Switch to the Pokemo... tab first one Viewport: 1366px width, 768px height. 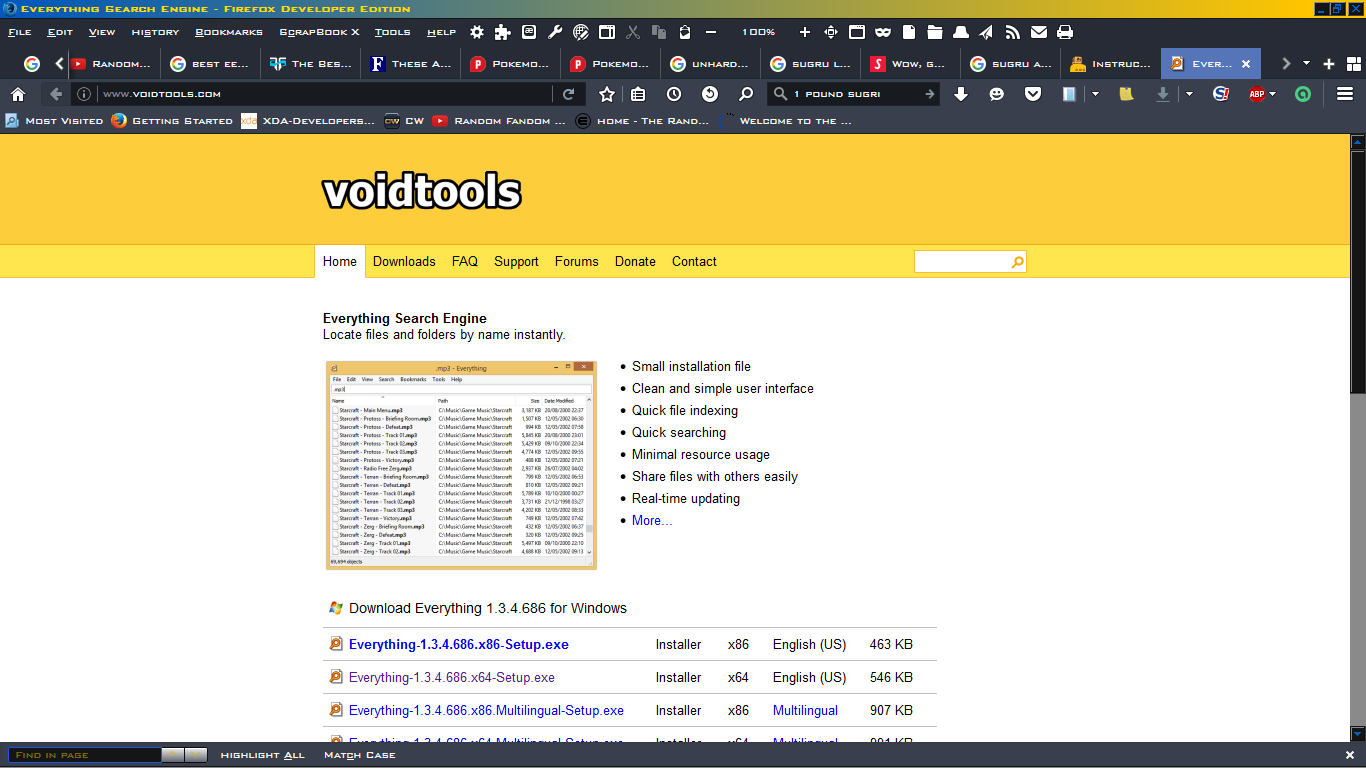pyautogui.click(x=510, y=64)
